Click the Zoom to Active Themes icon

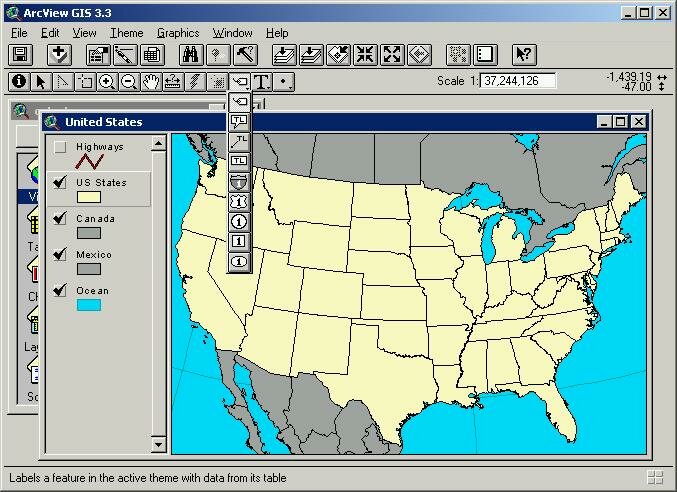point(311,55)
